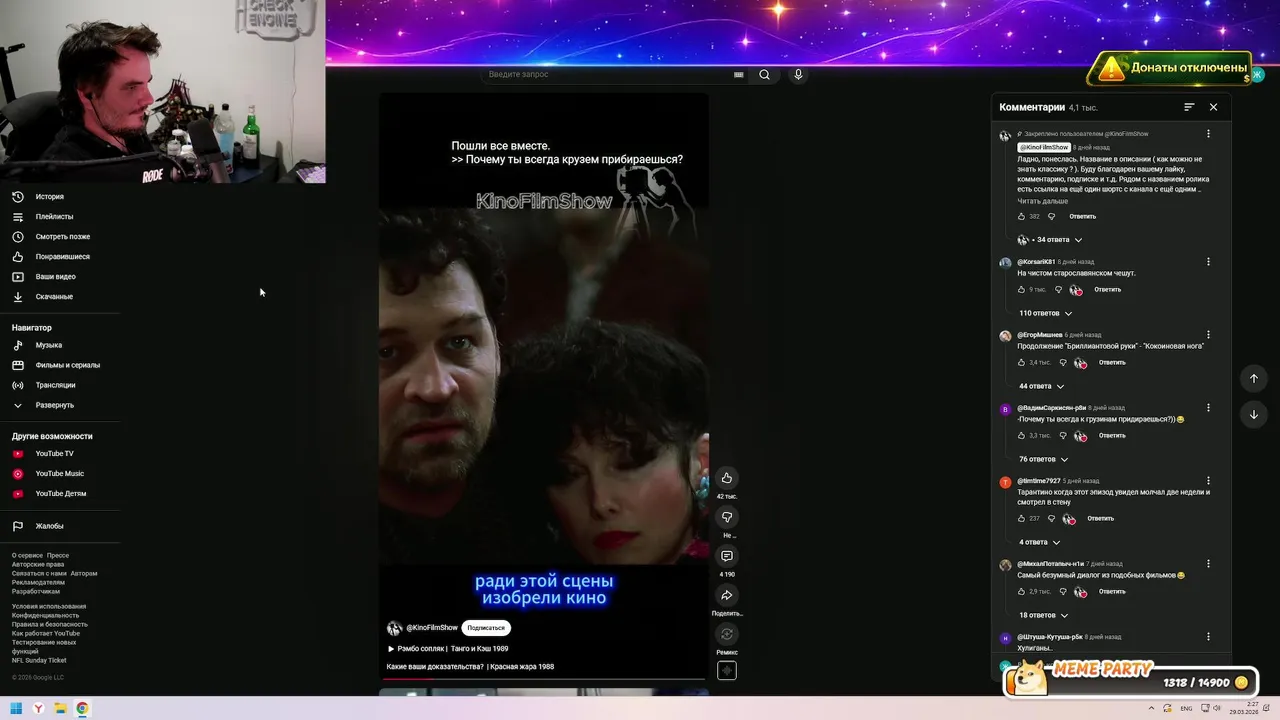Share the short using the Поделиться arrow
This screenshot has width=1280, height=720.
[727, 595]
